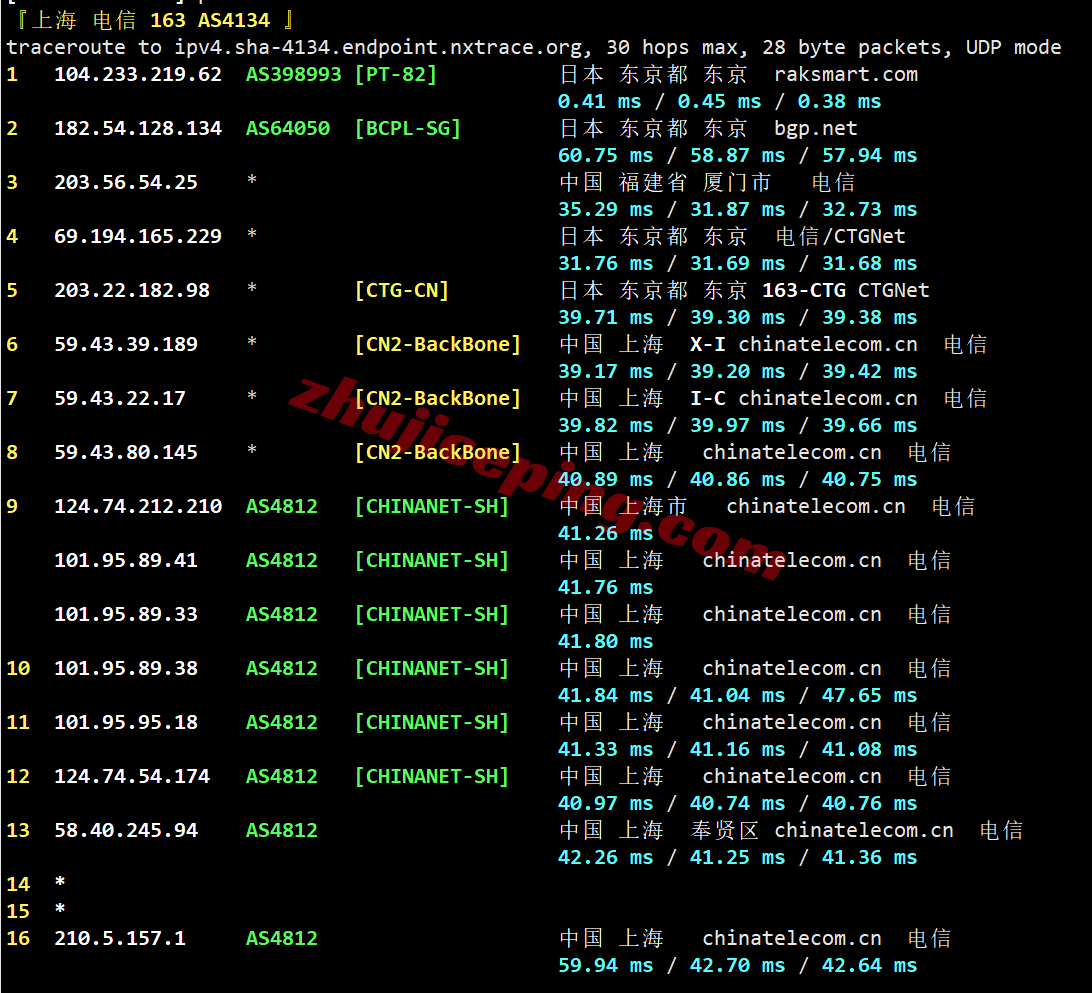Click AS398993 in hop 1
The height and width of the screenshot is (993, 1092).
pyautogui.click(x=293, y=75)
